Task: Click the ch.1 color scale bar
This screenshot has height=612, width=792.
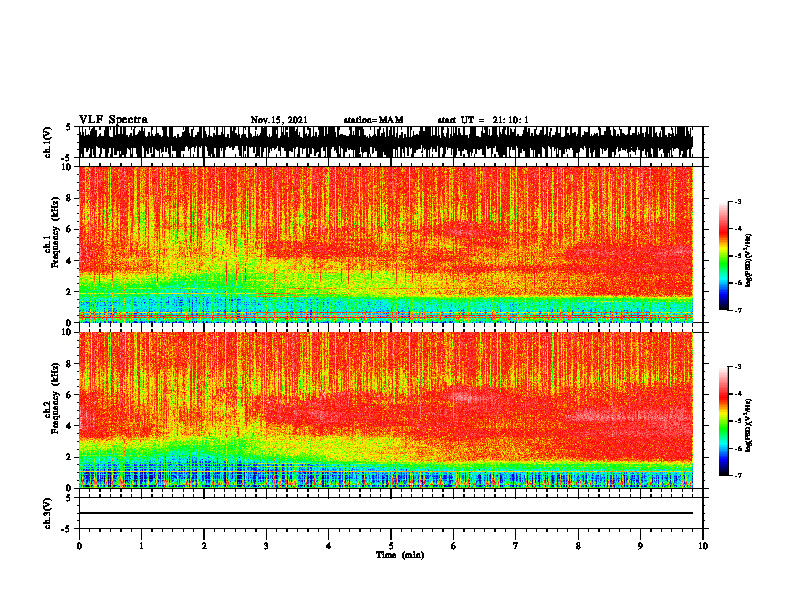Action: point(723,256)
